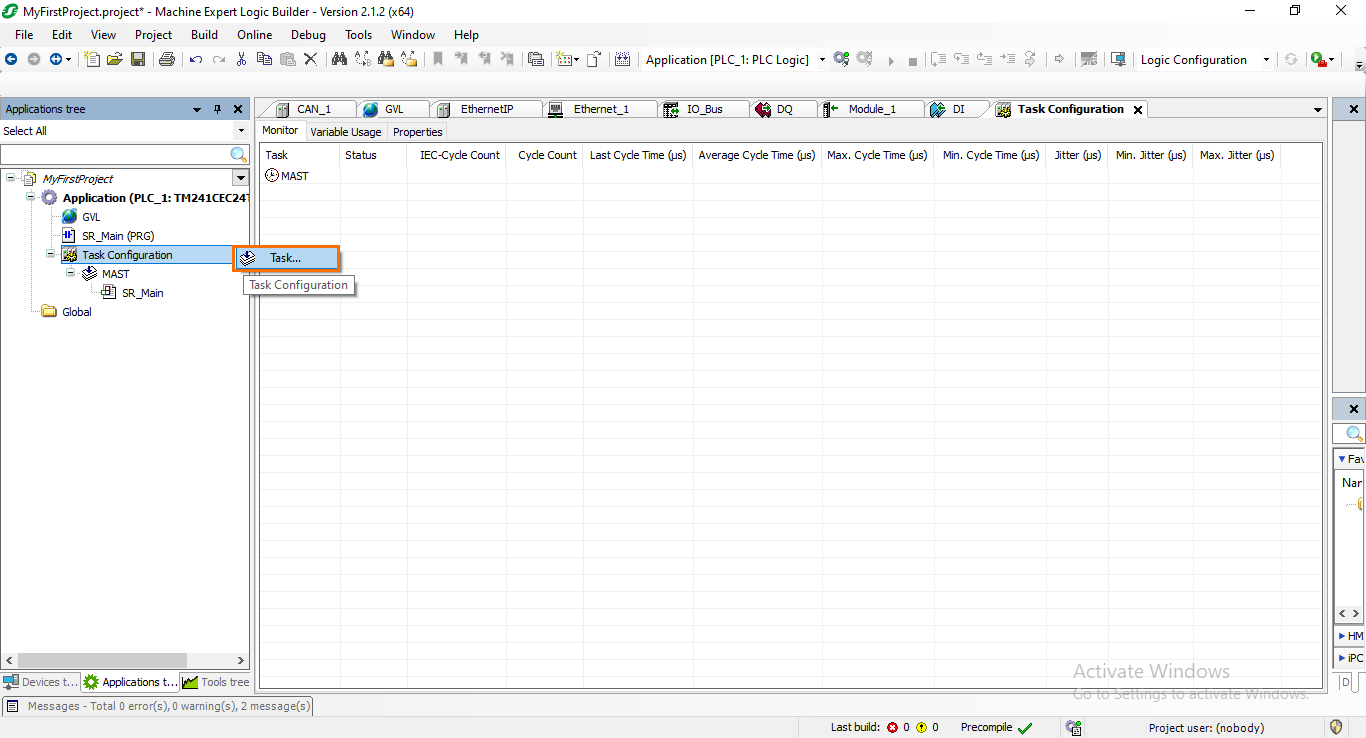Click the IEC-Cycle Count column header
Image resolution: width=1366 pixels, height=738 pixels.
click(x=459, y=155)
